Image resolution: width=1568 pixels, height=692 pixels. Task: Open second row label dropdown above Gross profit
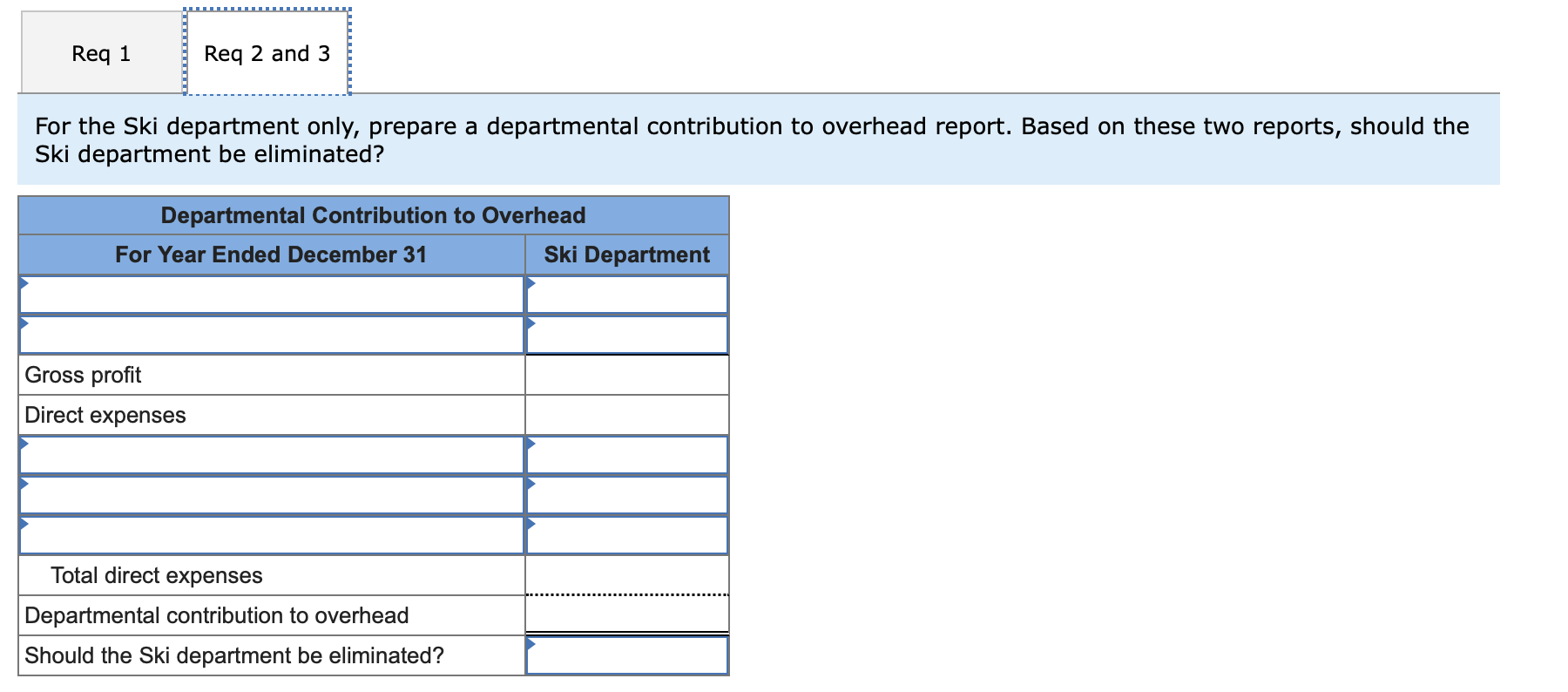272,335
